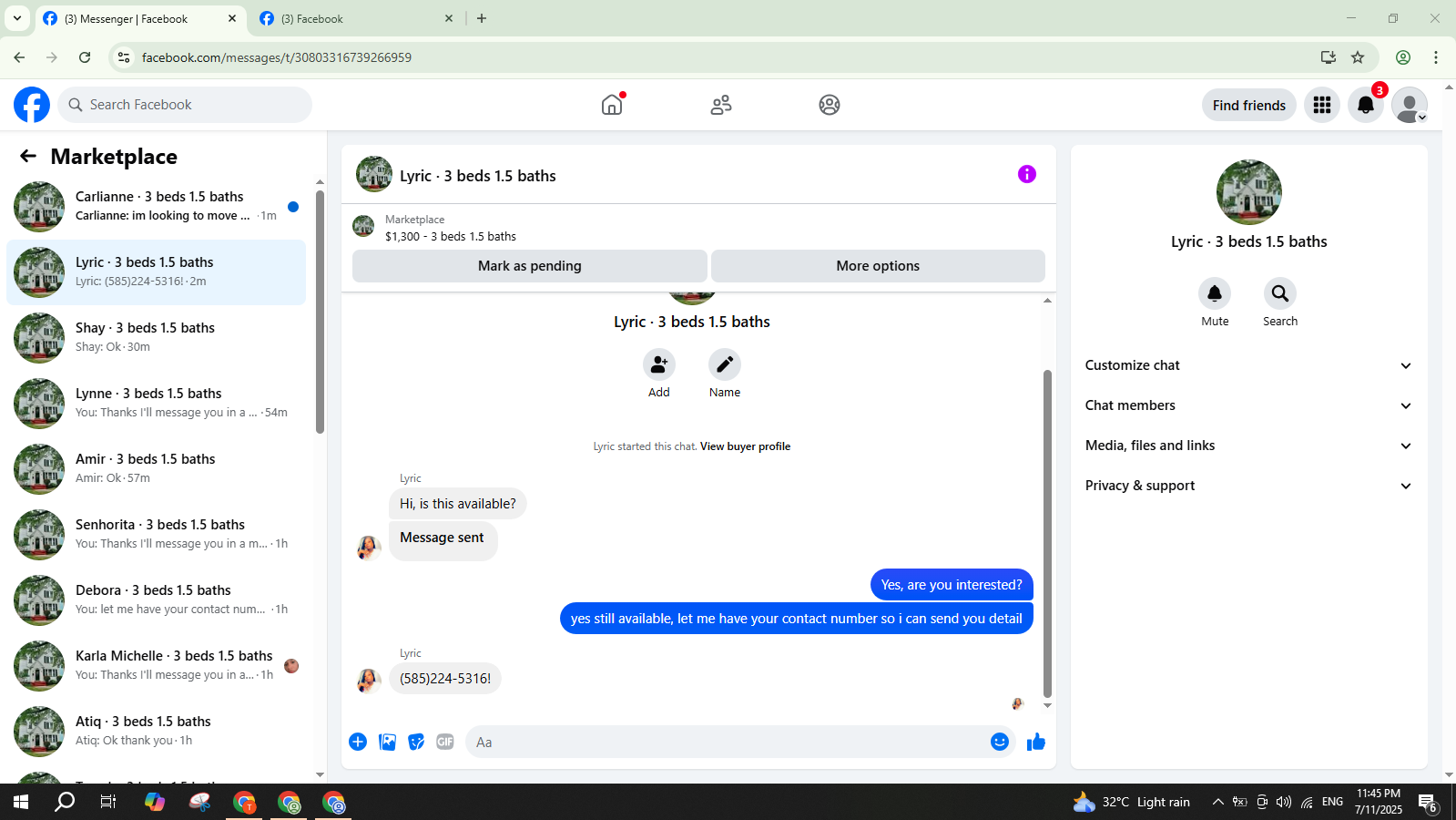Open Debora's conversation

pos(157,600)
